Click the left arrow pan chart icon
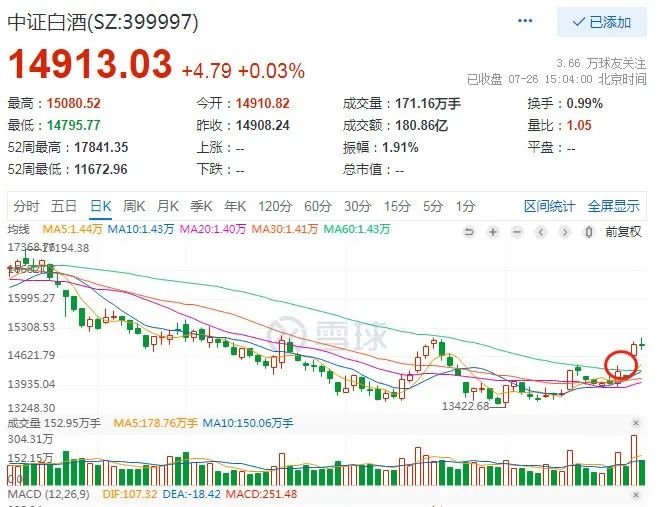 click(541, 232)
